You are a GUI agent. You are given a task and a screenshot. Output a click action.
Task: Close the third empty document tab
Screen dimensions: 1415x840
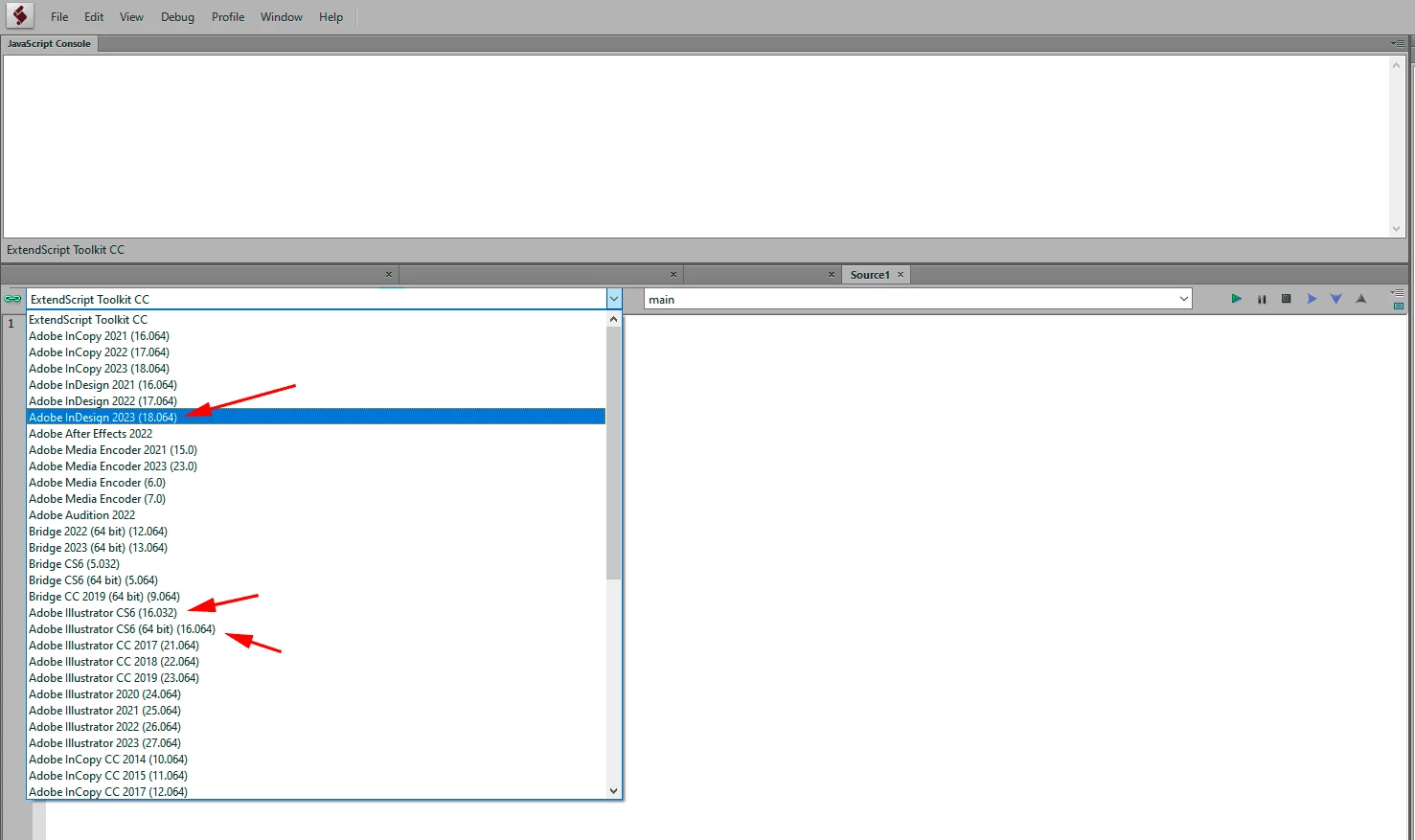pyautogui.click(x=832, y=275)
